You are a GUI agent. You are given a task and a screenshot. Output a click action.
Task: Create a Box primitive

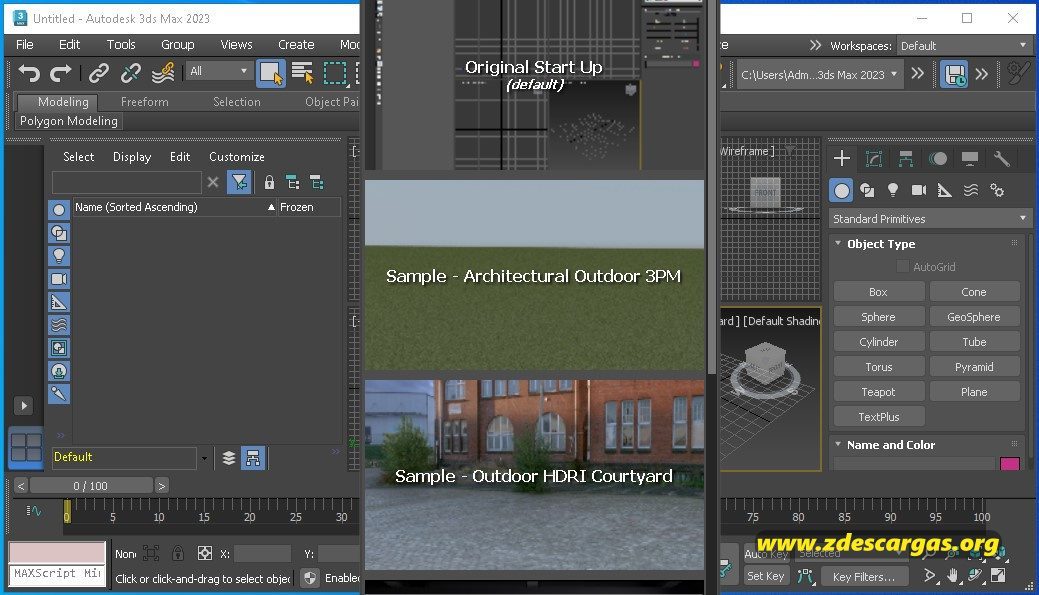(879, 292)
